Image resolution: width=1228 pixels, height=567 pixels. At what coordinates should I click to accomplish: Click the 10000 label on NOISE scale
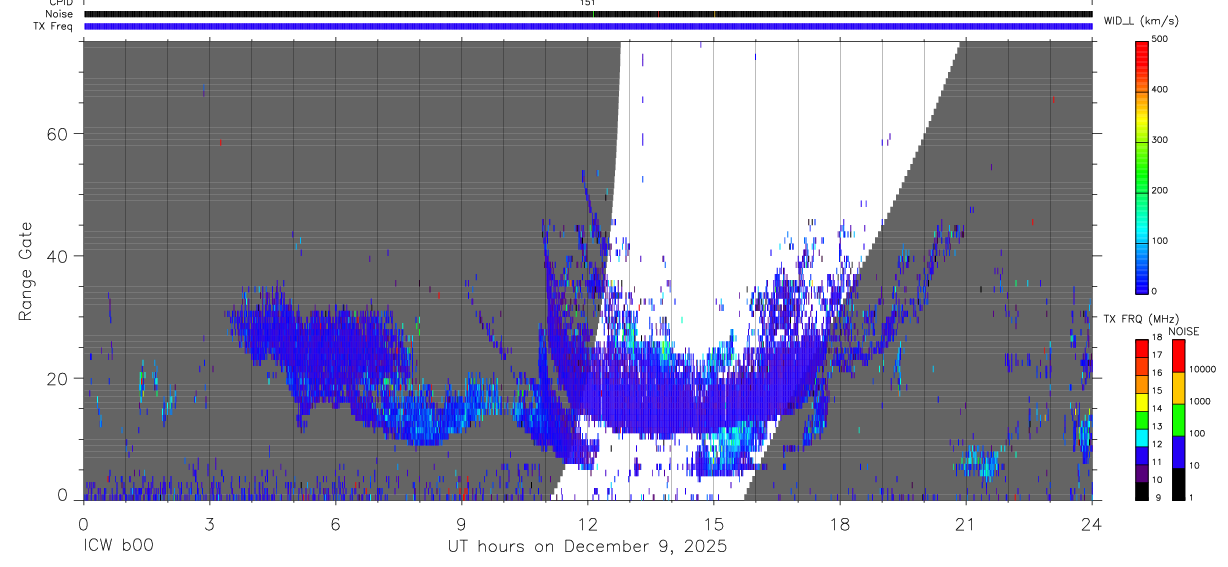[x=1202, y=369]
